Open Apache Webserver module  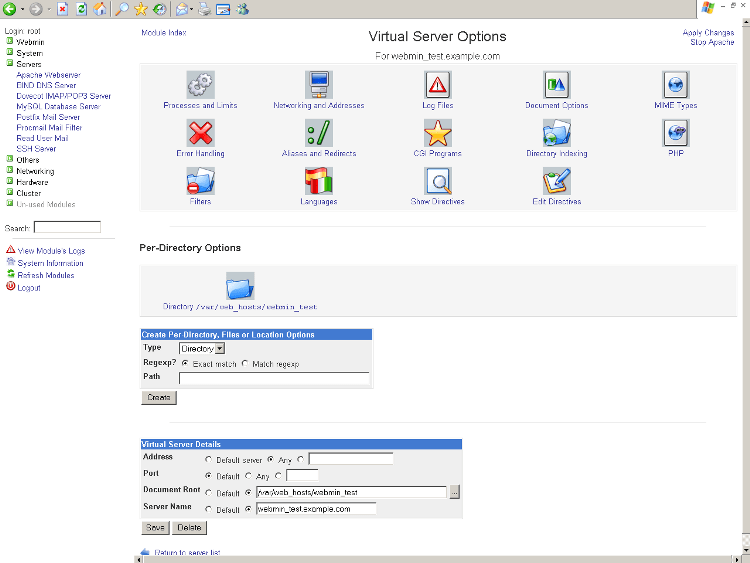[x=48, y=75]
